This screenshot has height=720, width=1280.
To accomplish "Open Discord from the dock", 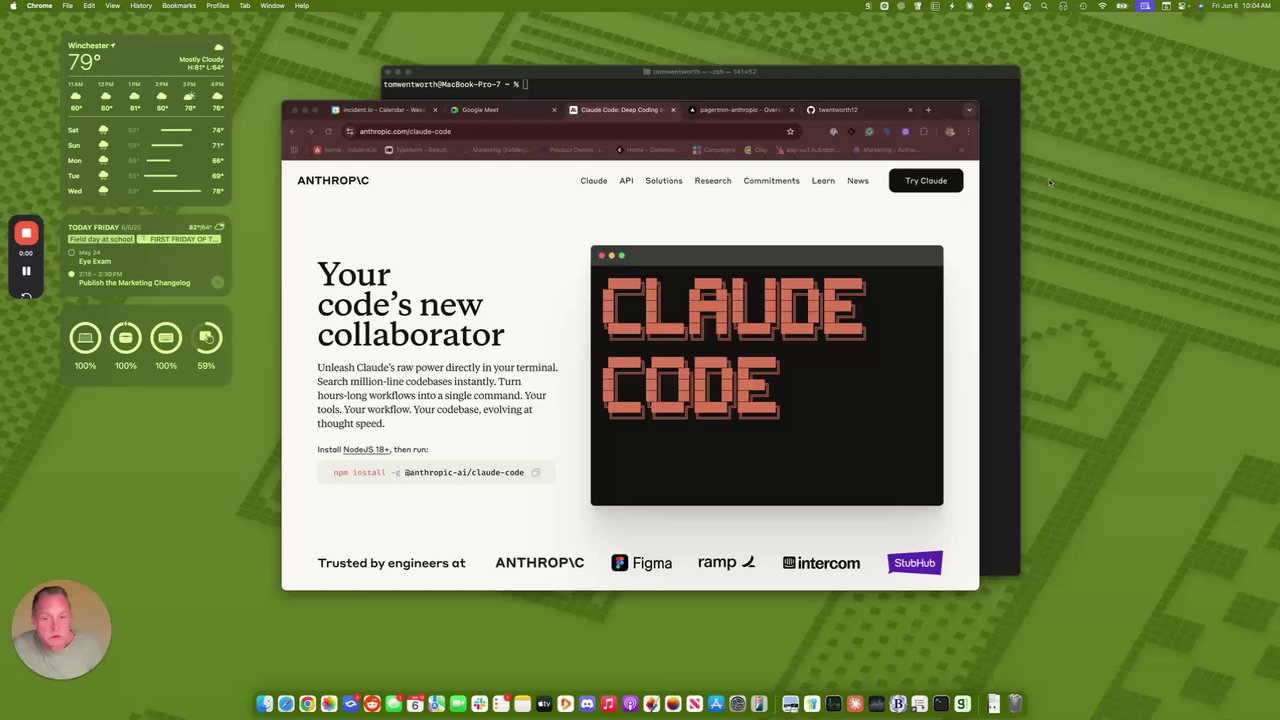I will coord(587,704).
